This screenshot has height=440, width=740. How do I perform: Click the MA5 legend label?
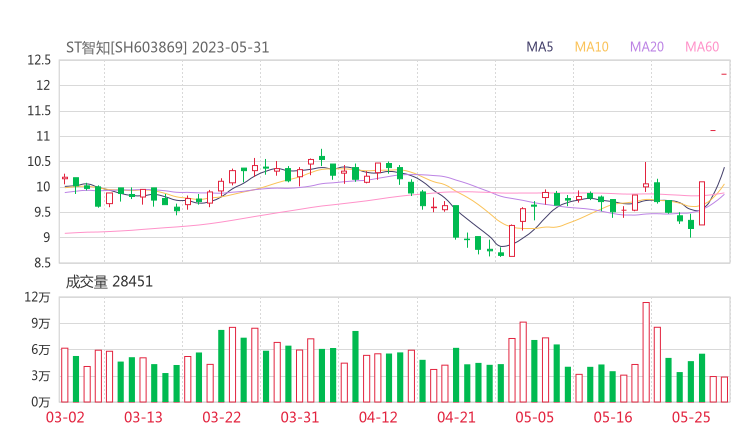[x=539, y=47]
